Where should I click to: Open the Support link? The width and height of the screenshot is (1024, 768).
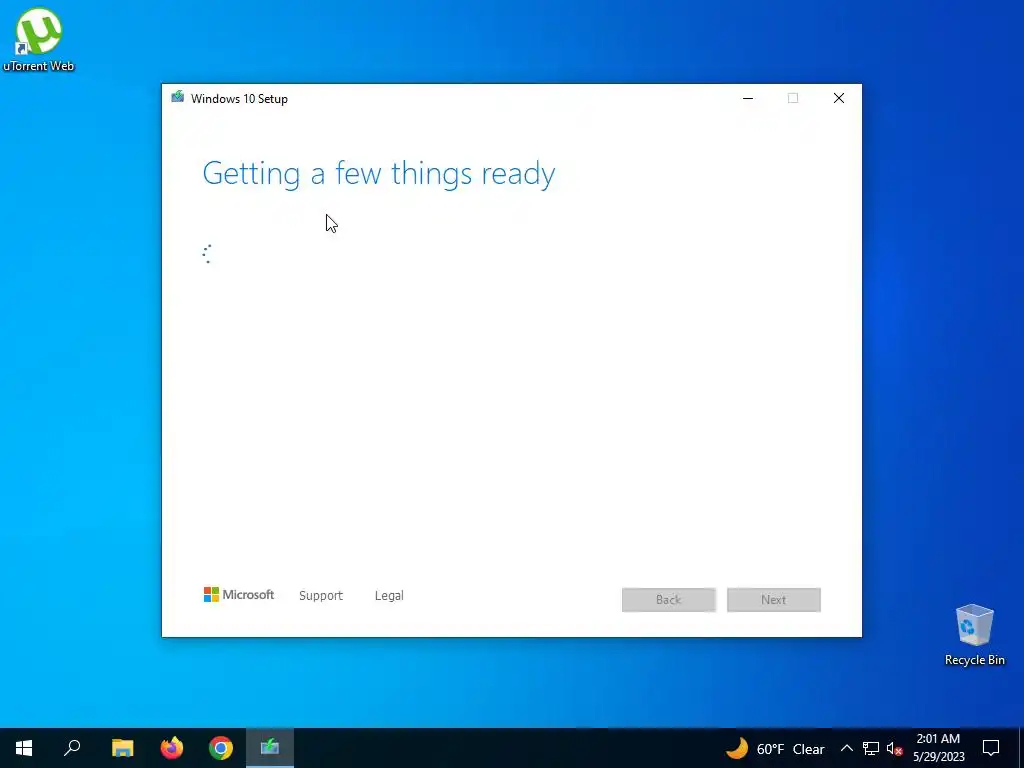tap(321, 596)
